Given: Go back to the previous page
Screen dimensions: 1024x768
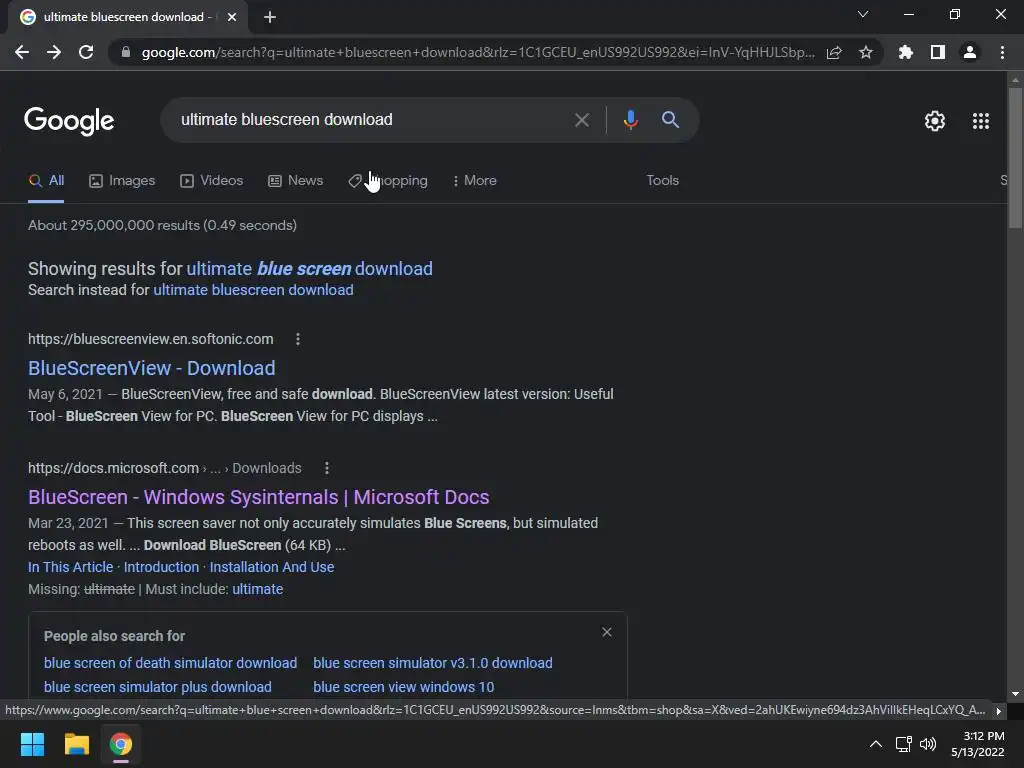Looking at the screenshot, I should [x=22, y=52].
